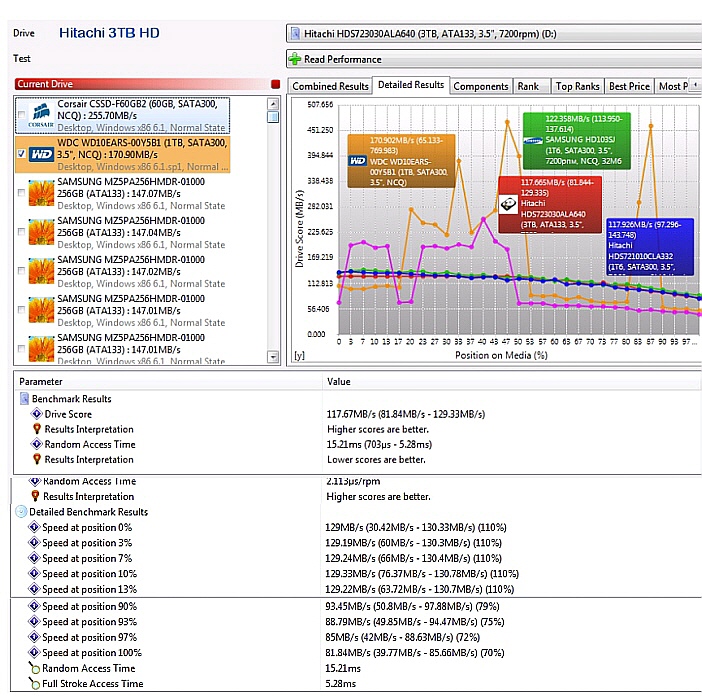Select the Corsair CSSD-F60GB2 list entry
702x696 pixels.
(x=123, y=115)
